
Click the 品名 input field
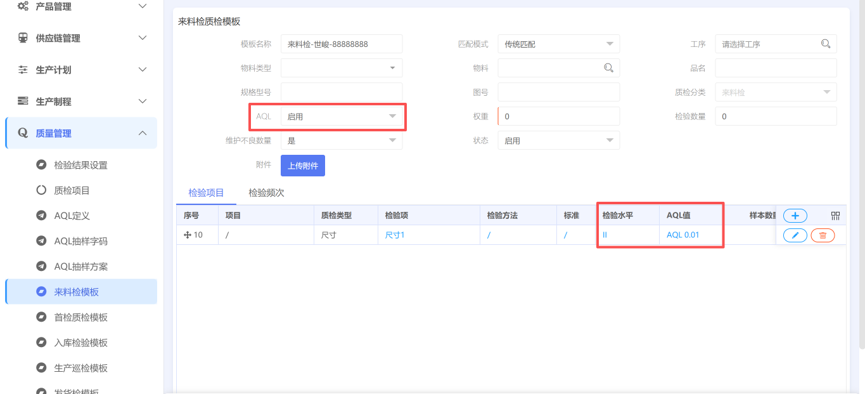tap(776, 68)
